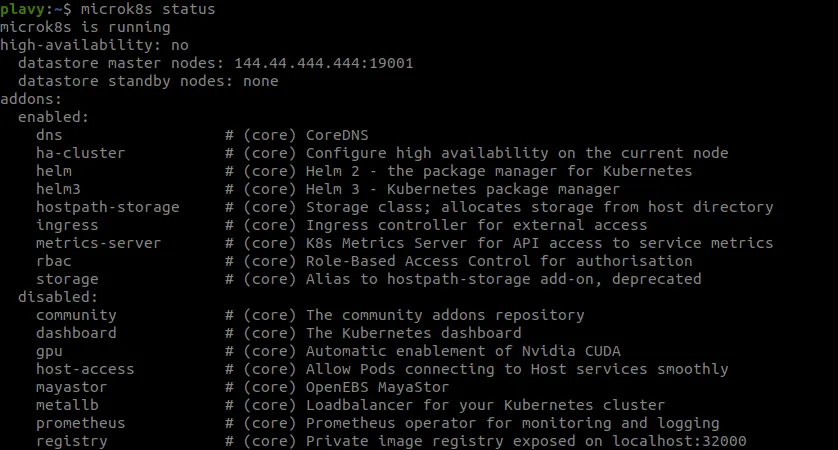
Task: Click the 'dashboard' addon name
Action: click(76, 333)
